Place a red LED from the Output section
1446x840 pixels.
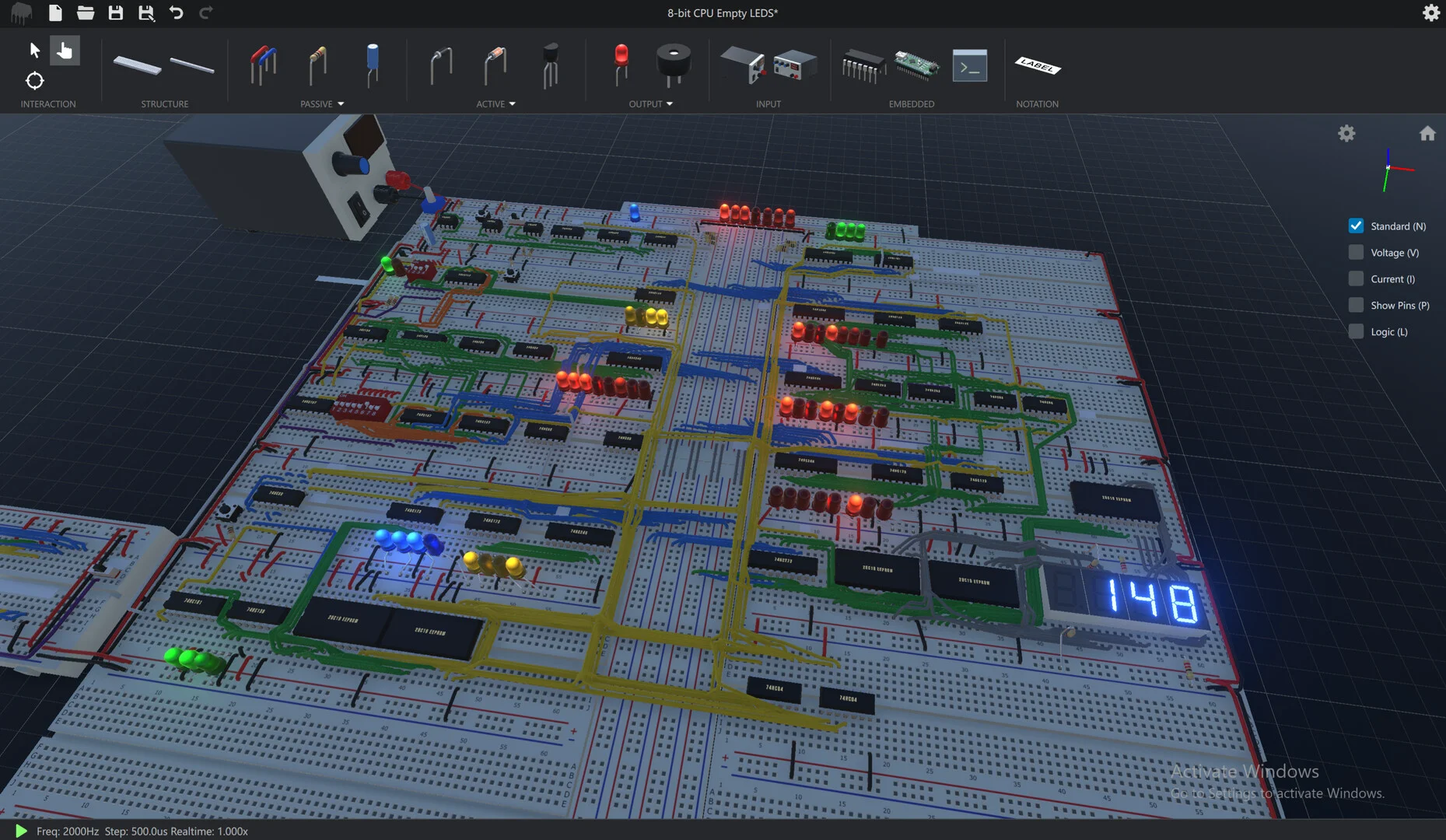pos(619,66)
